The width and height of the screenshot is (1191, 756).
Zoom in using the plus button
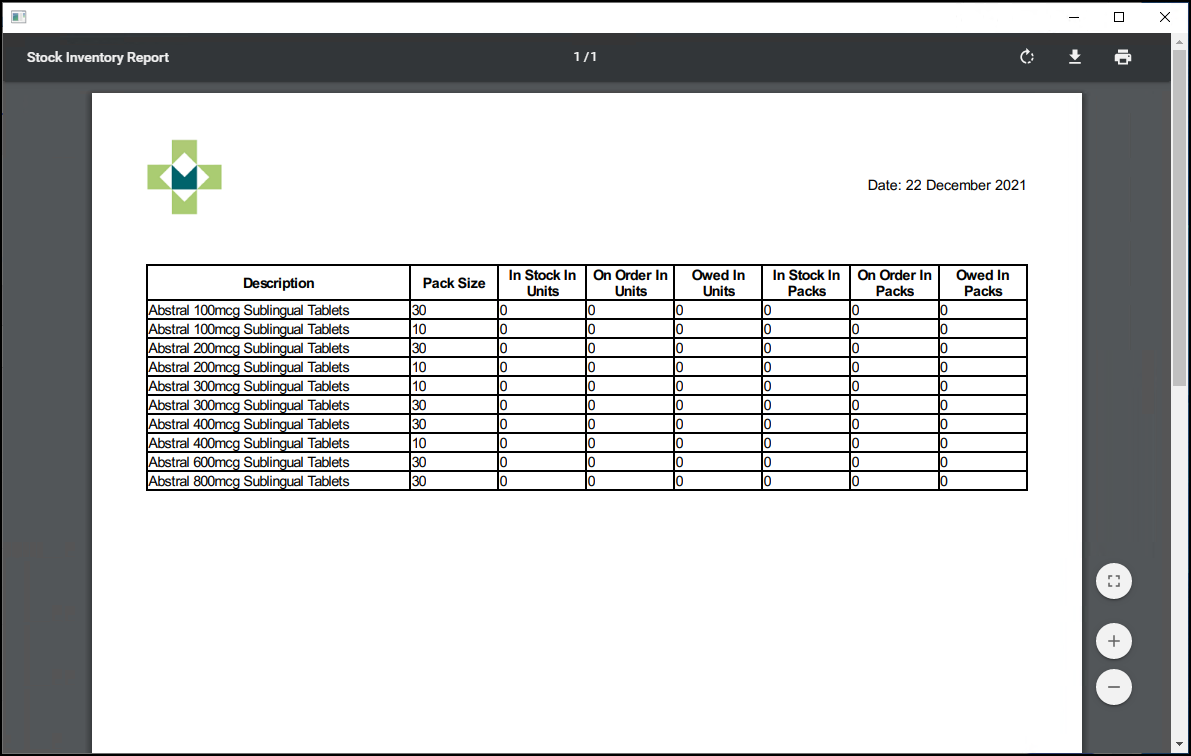[1113, 641]
